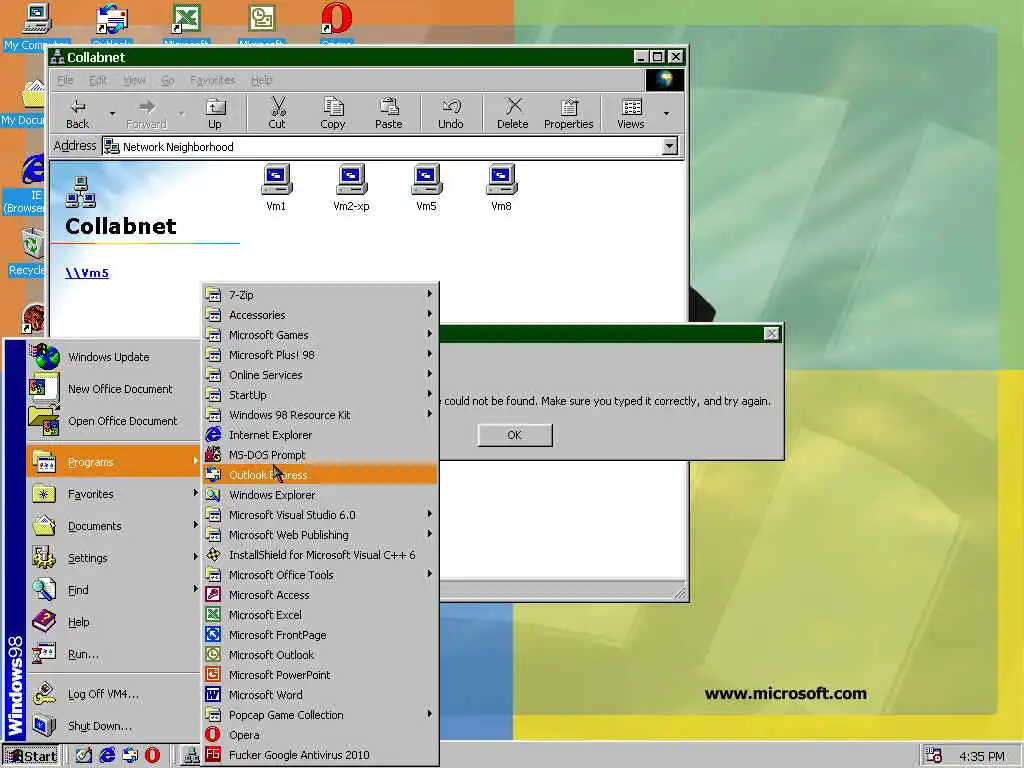Expand Online Services submenu

point(320,375)
